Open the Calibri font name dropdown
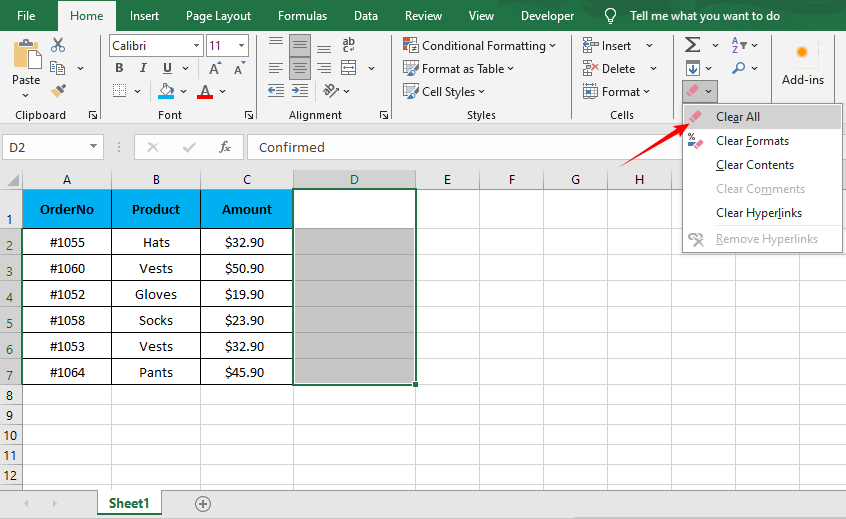 (194, 46)
